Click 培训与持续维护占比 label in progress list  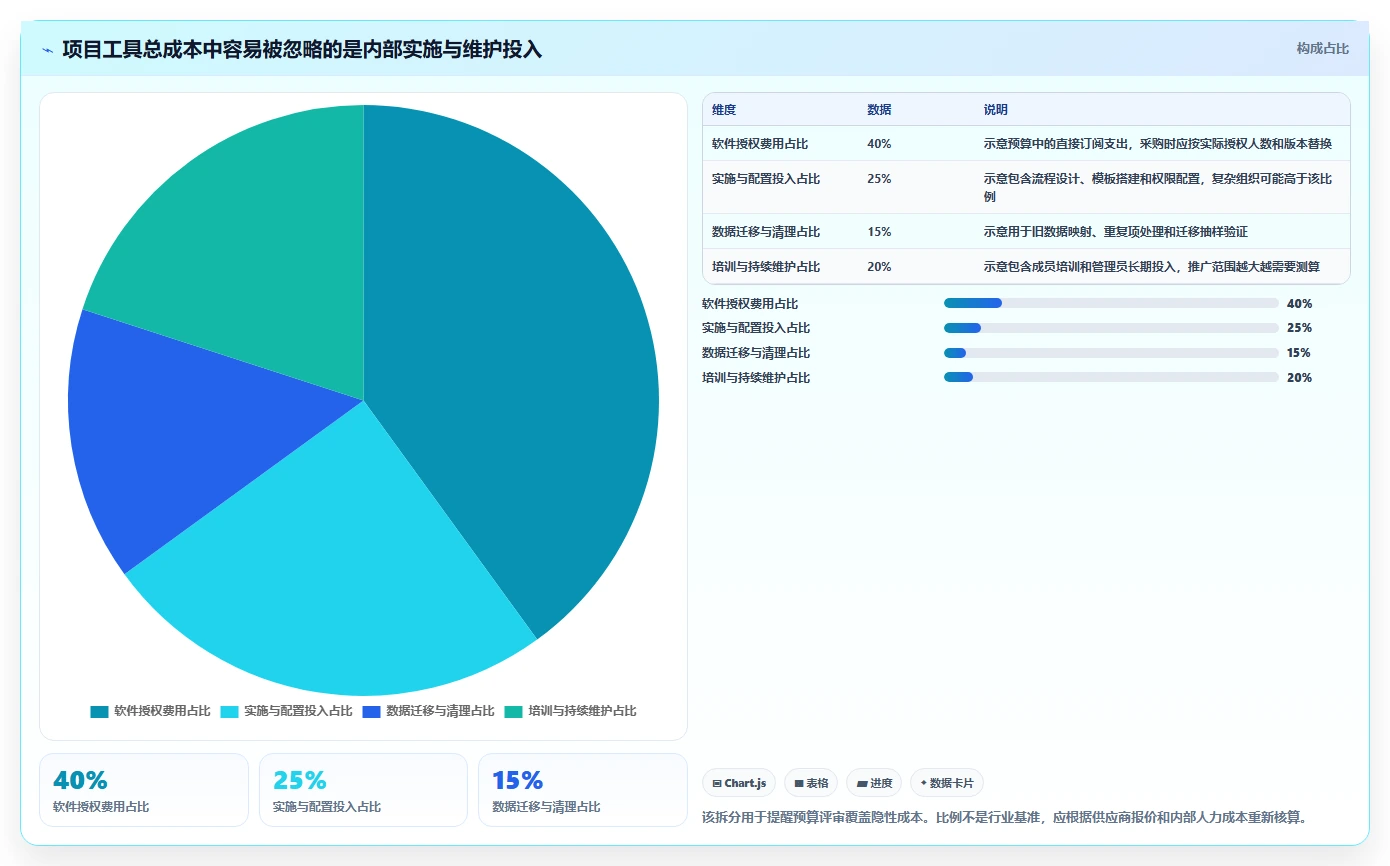tap(756, 378)
